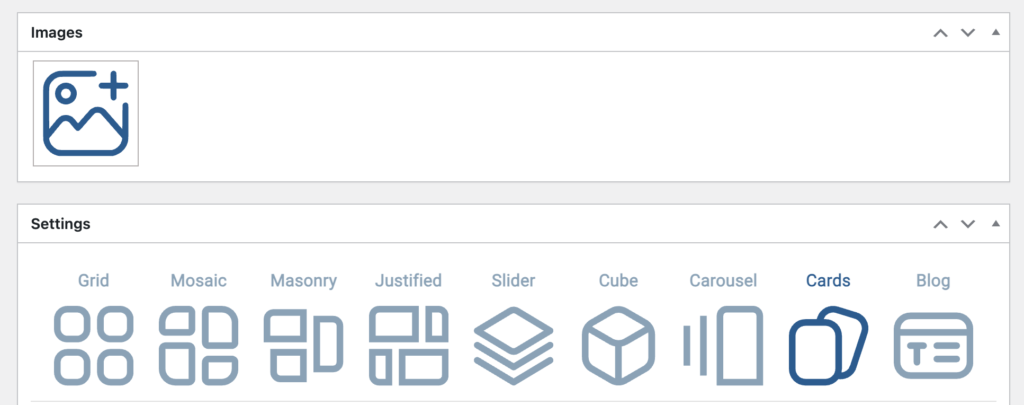Choose the Blog layout icon
Screen dimensions: 1024x405
click(933, 345)
